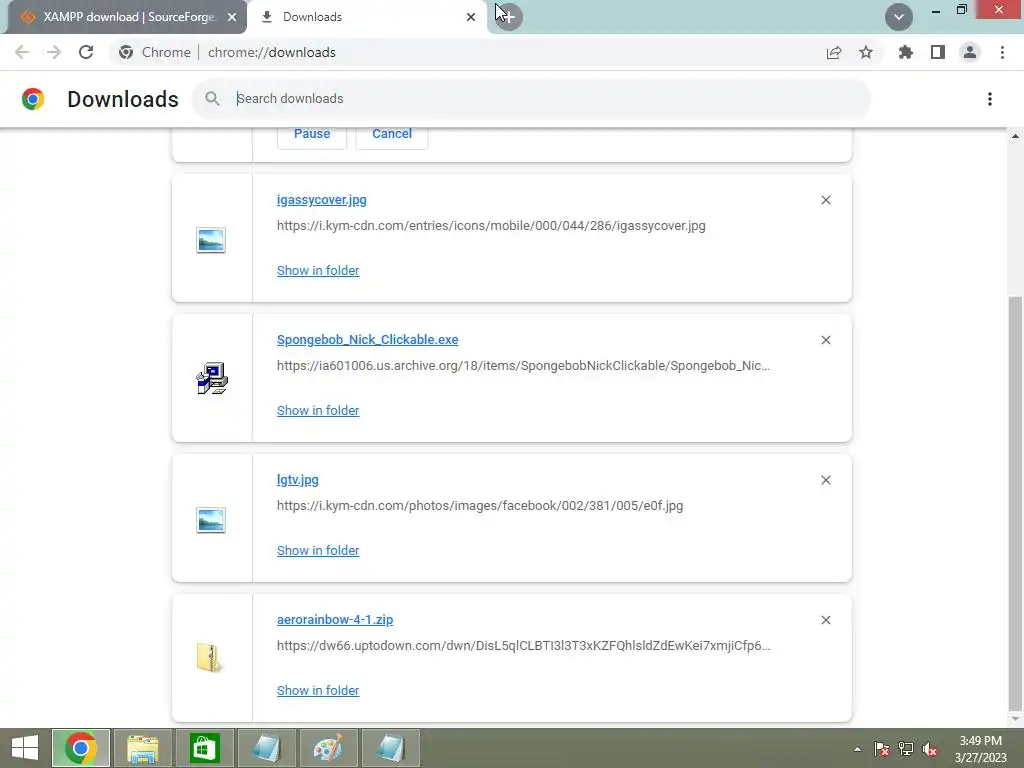Pause the current download
This screenshot has height=768, width=1024.
click(x=312, y=134)
